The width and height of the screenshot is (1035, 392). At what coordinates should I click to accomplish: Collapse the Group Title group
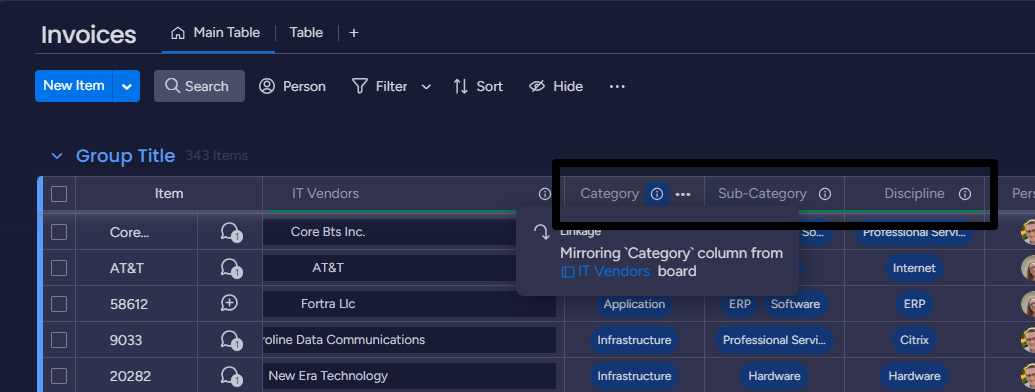point(57,156)
